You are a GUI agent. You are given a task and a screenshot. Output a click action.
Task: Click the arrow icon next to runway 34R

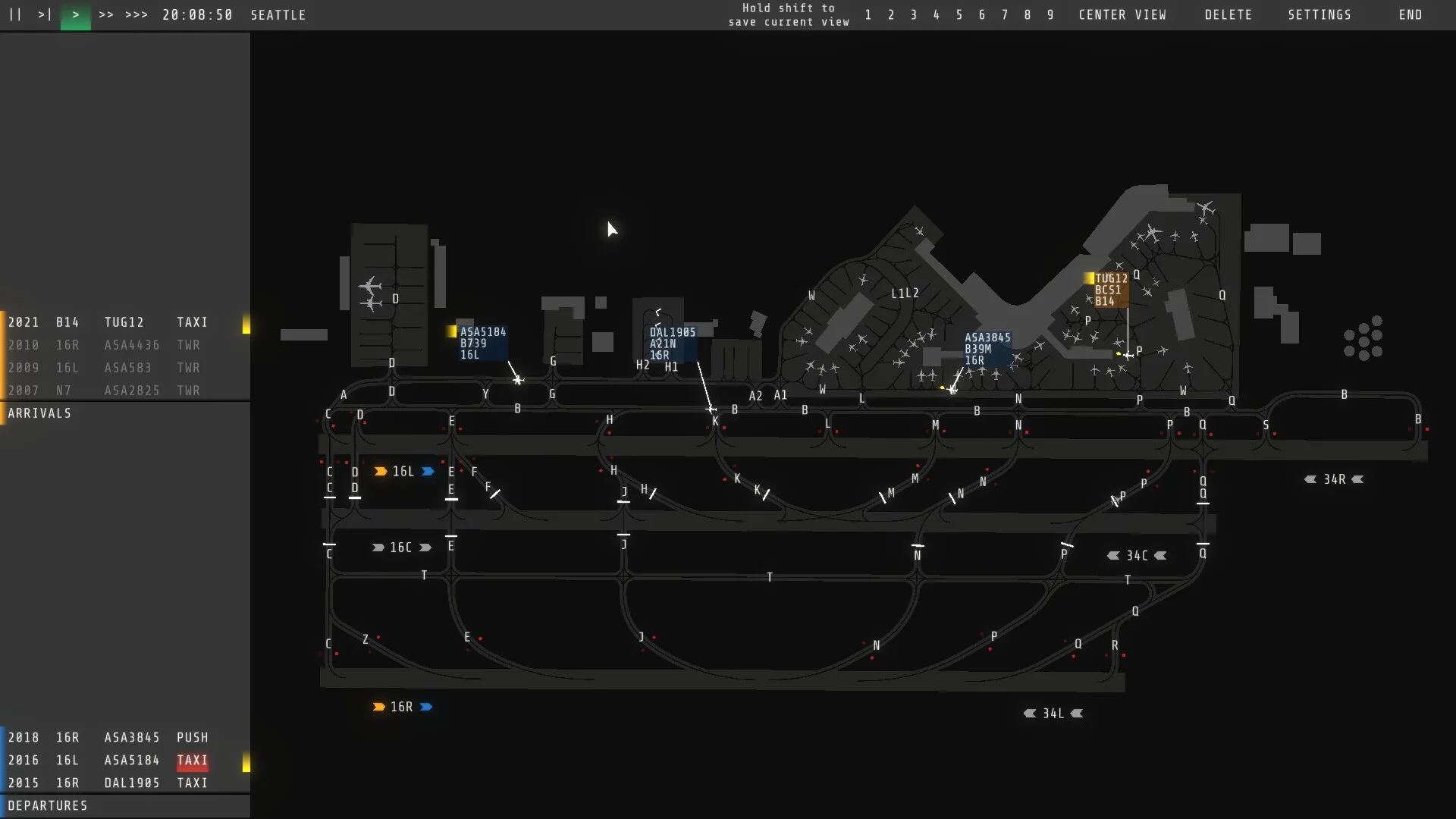point(1310,479)
